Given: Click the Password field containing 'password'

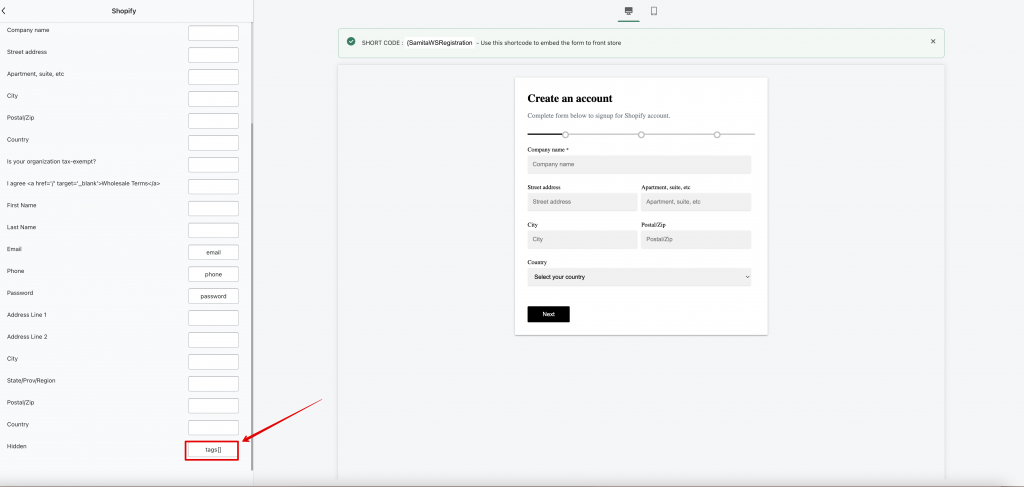Looking at the screenshot, I should click(214, 296).
